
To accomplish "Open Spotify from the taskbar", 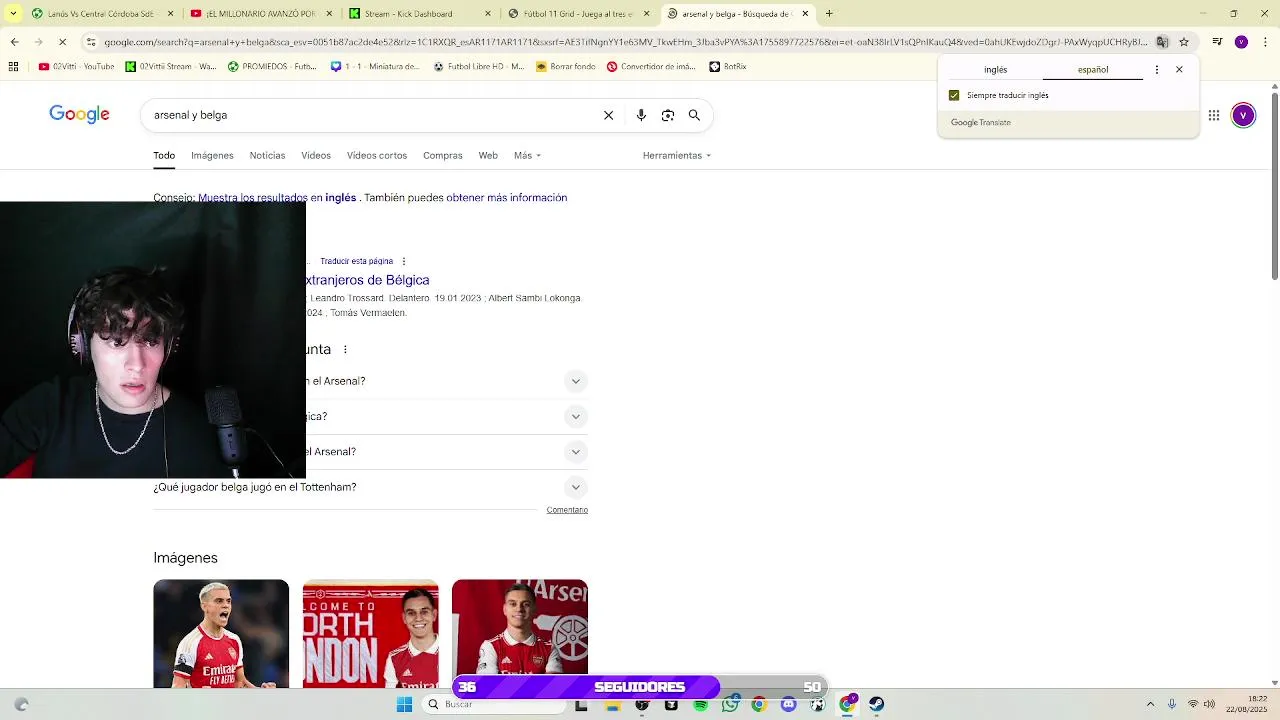I will pos(700,704).
